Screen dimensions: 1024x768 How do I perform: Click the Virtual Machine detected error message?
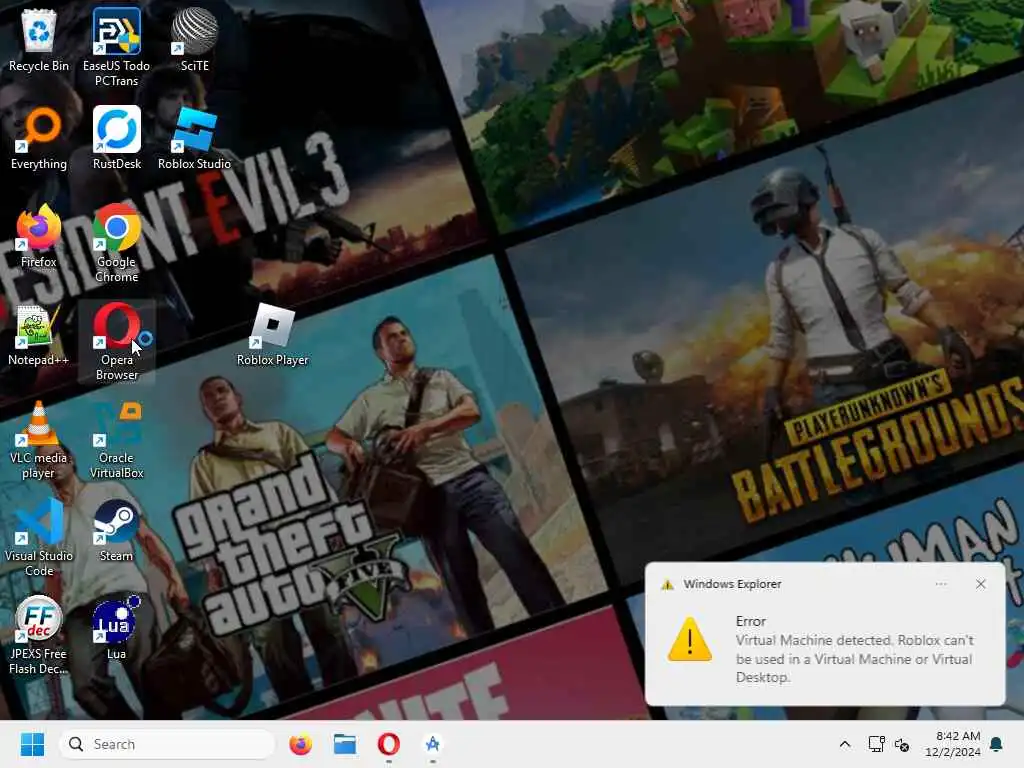(x=854, y=658)
